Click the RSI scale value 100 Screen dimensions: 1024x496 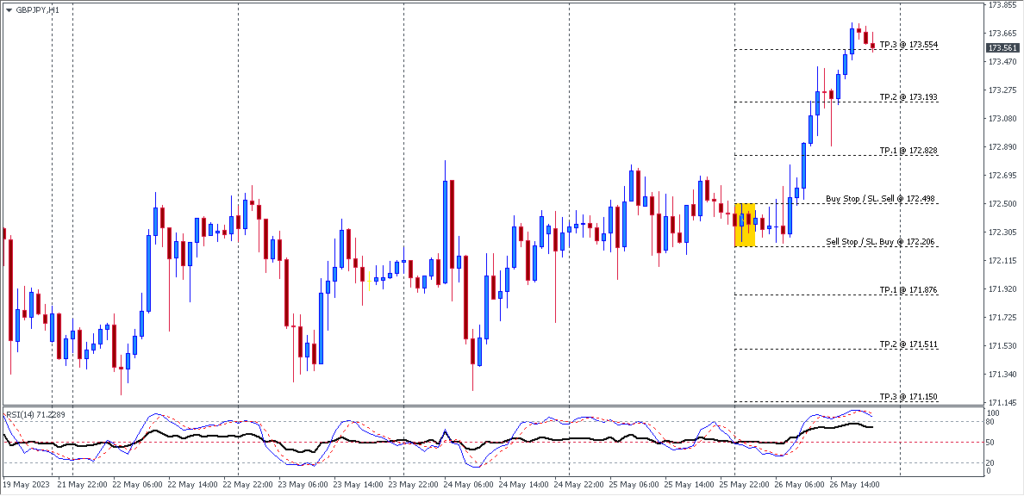tap(993, 412)
